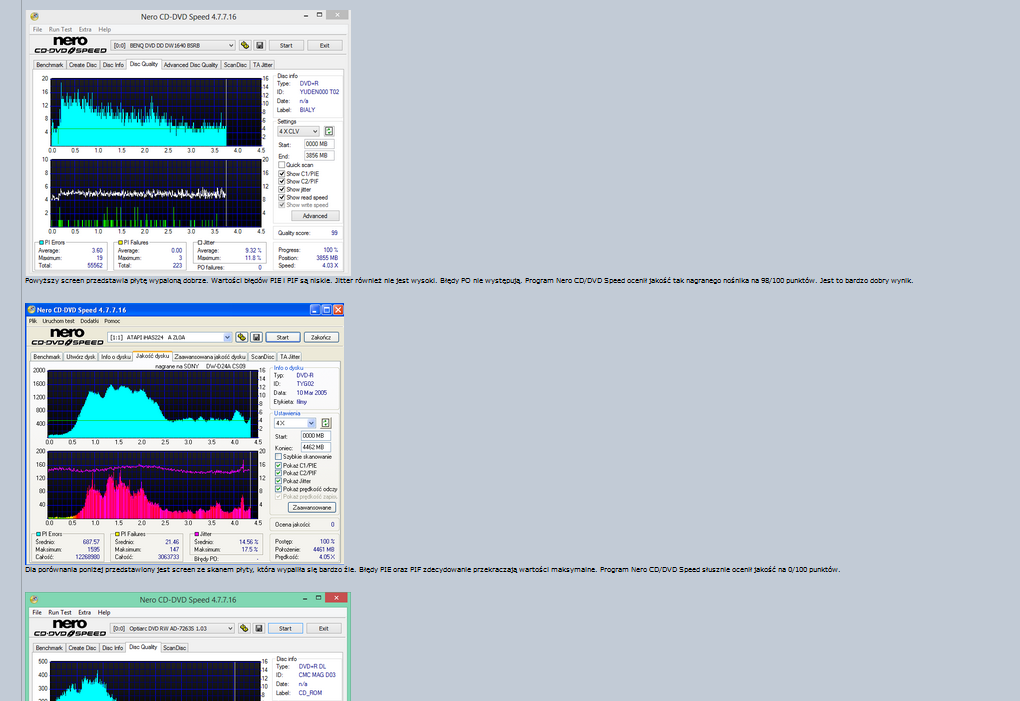Open File menu in BENQ window
Viewport: 1020px width, 701px height.
click(x=38, y=29)
